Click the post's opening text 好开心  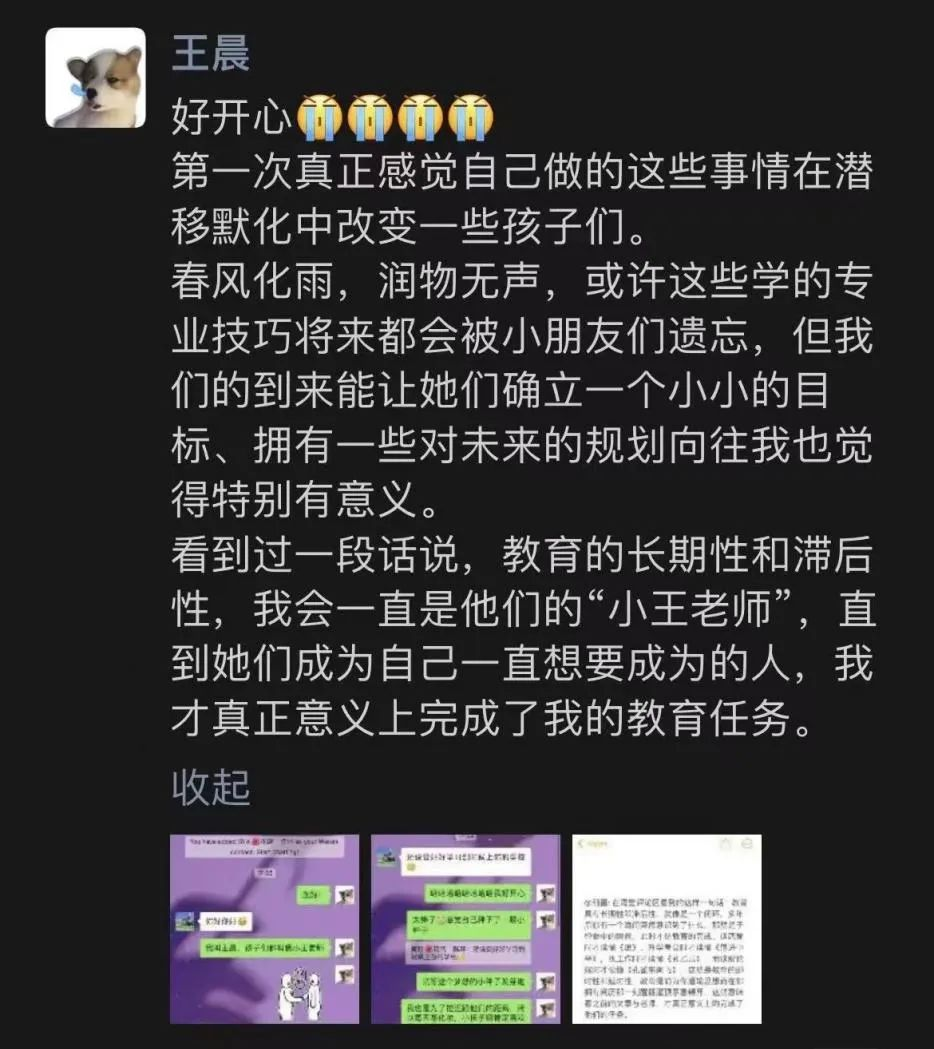point(232,118)
